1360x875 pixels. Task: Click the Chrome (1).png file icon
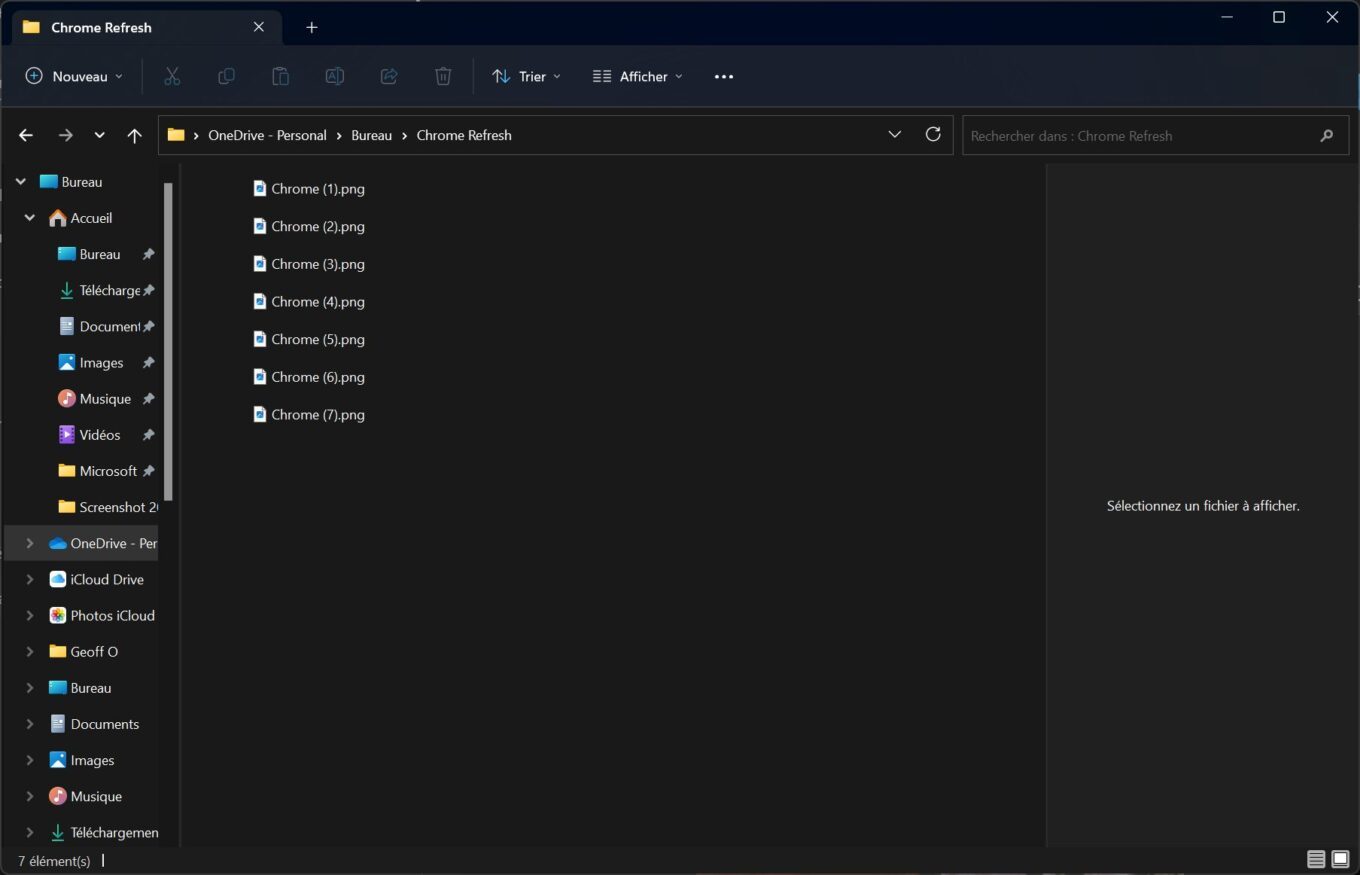coord(260,188)
